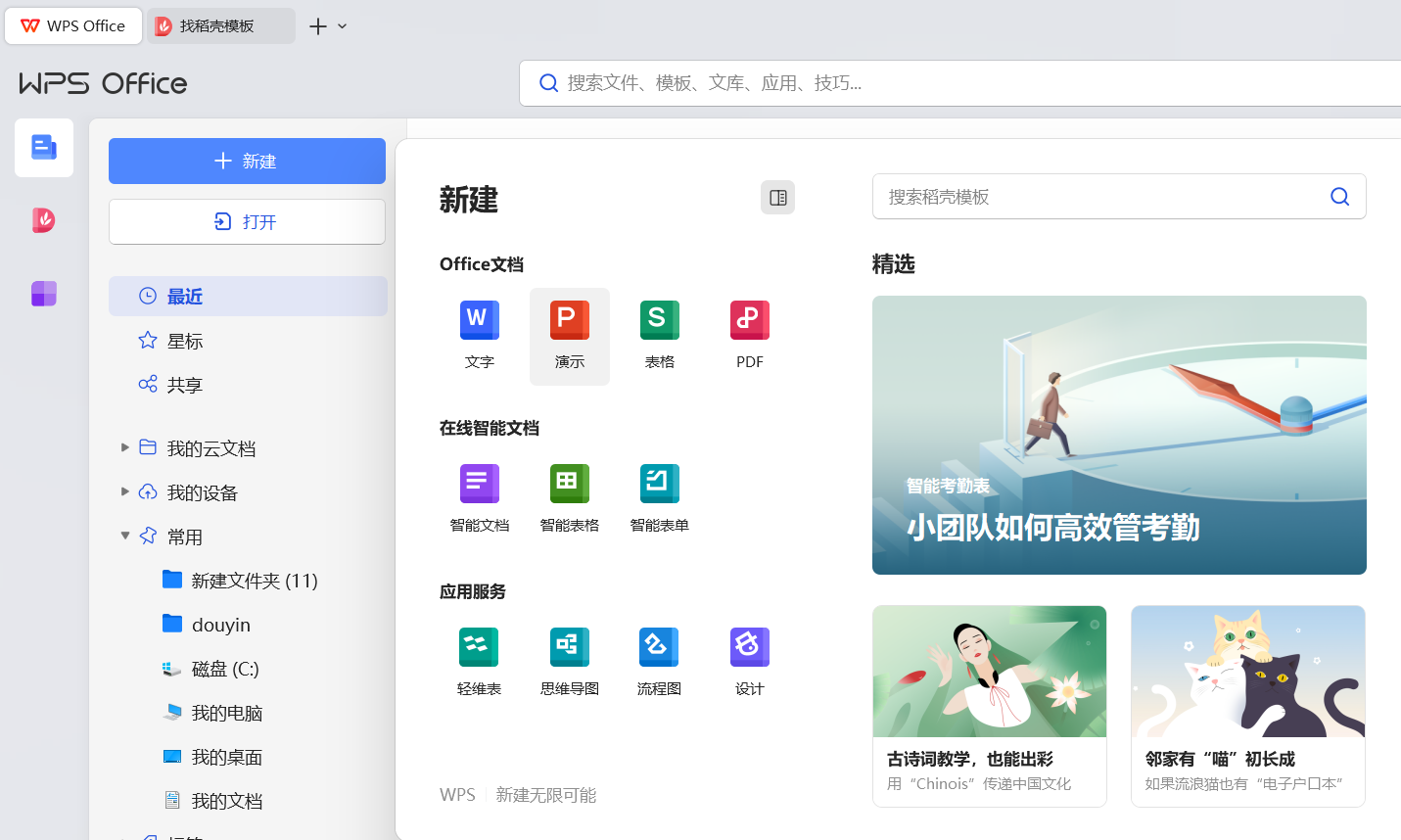Open 智能文档 online smart document
Screen dimensions: 1401x840
coord(480,499)
